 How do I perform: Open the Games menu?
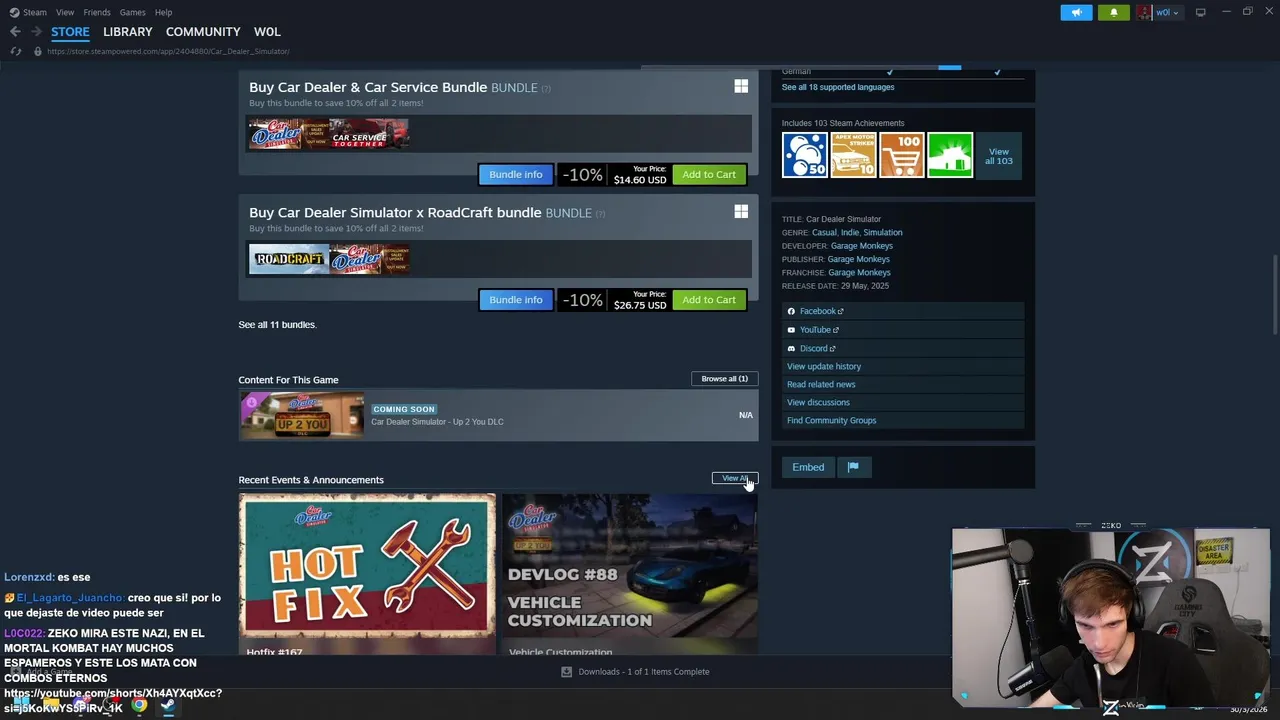pos(132,12)
